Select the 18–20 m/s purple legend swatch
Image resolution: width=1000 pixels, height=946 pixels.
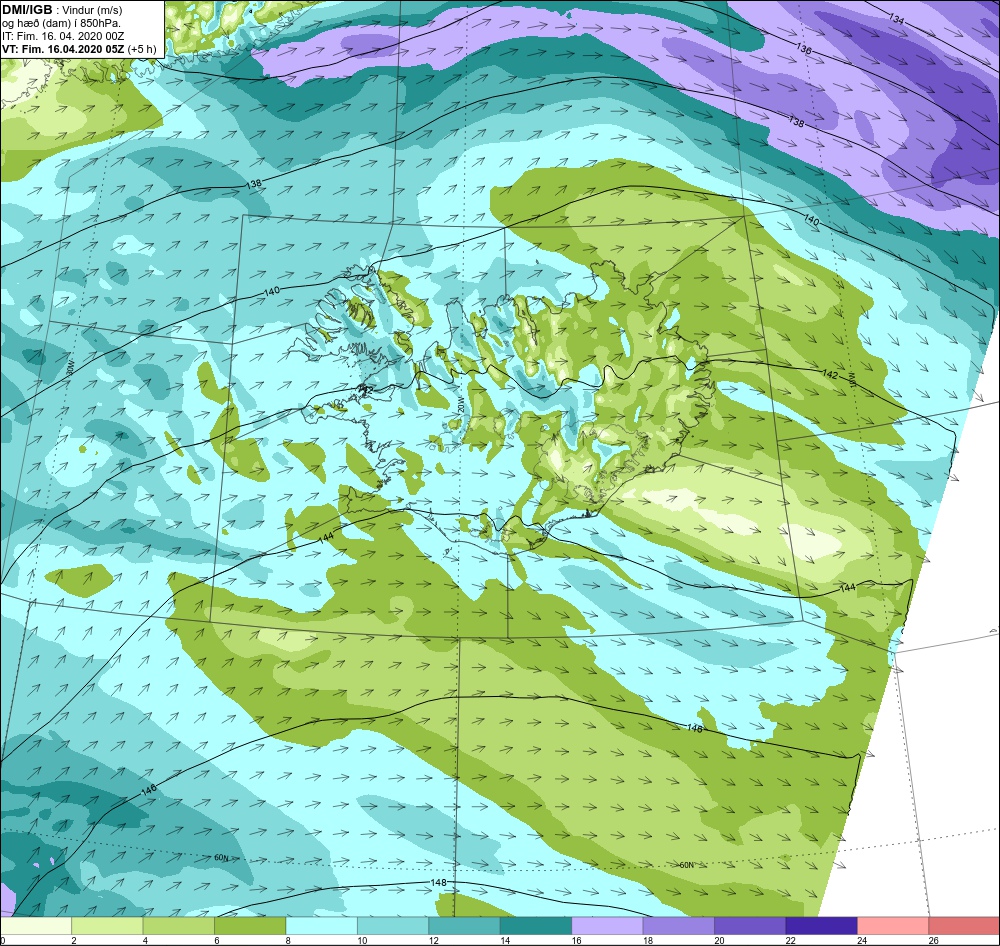click(679, 925)
